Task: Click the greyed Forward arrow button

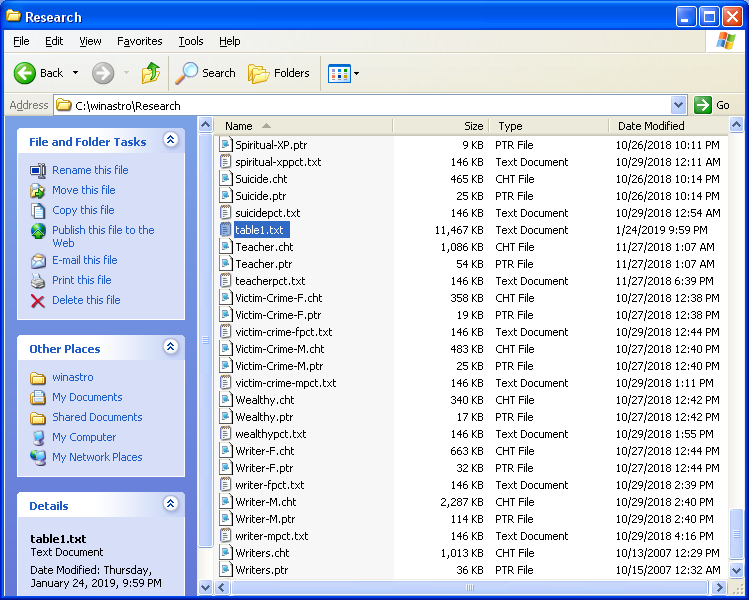Action: (103, 73)
